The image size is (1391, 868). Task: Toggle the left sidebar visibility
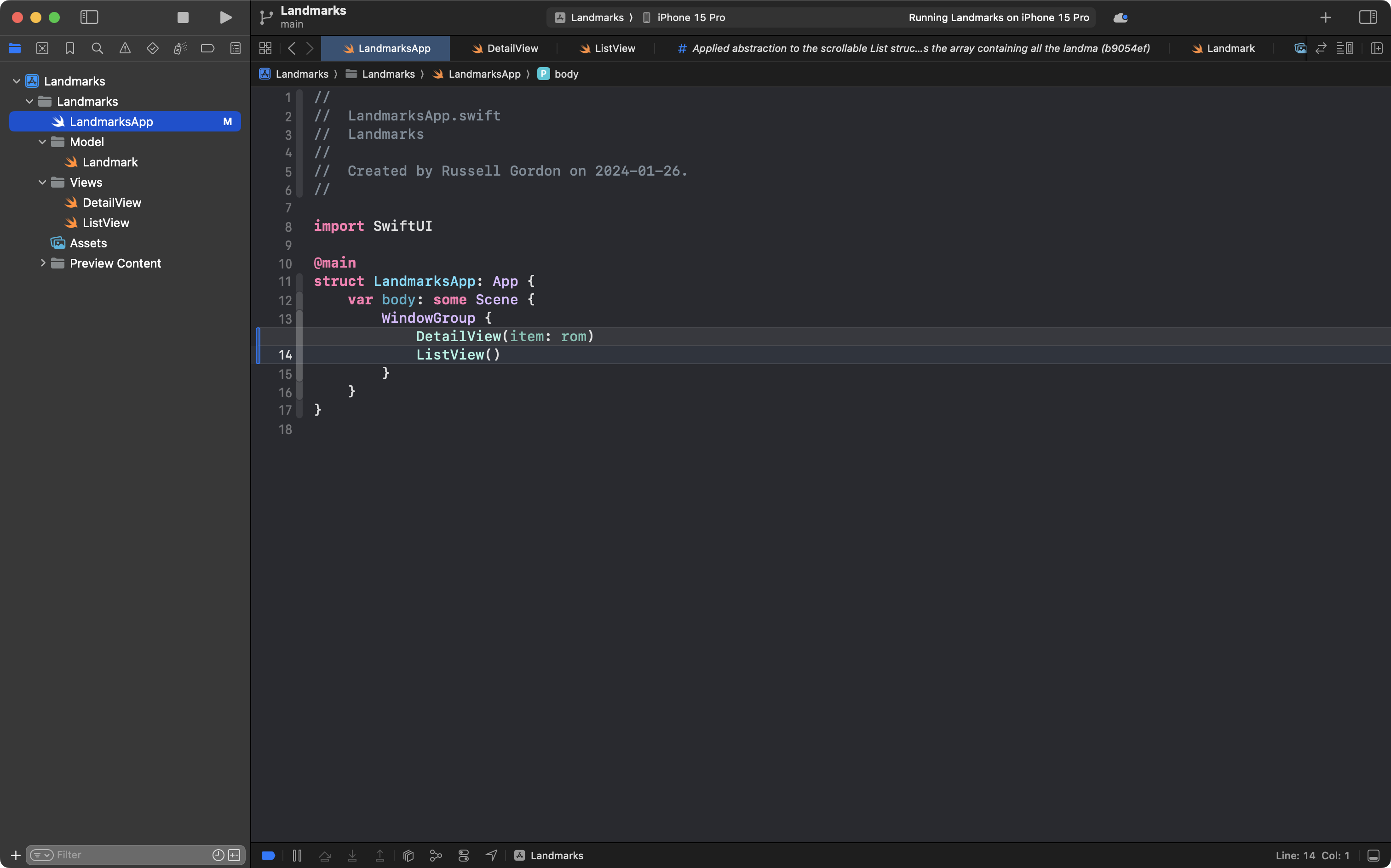click(90, 17)
